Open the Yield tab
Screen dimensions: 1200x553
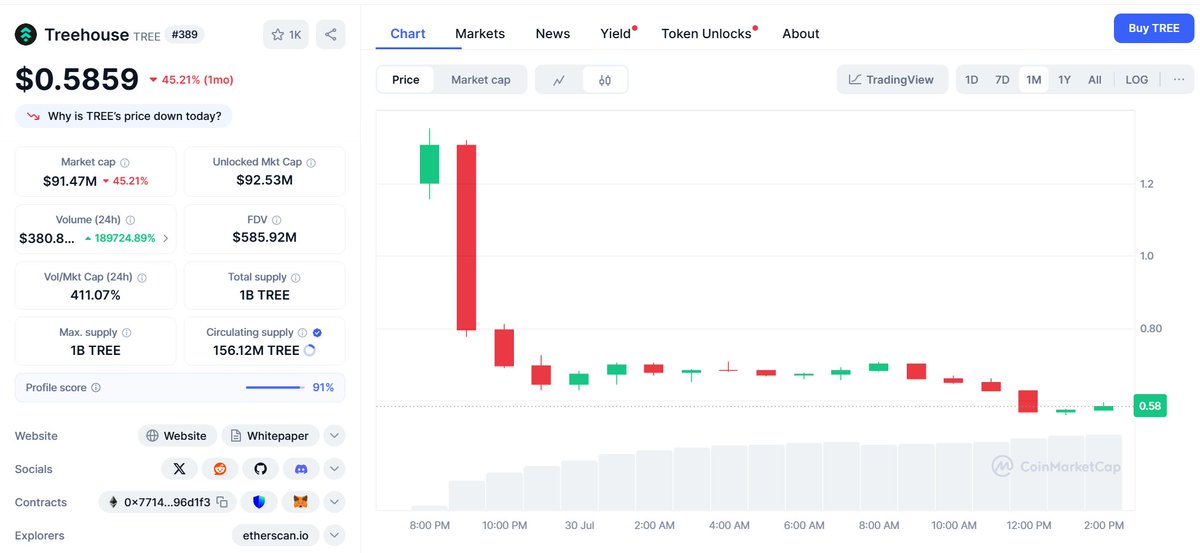click(616, 34)
